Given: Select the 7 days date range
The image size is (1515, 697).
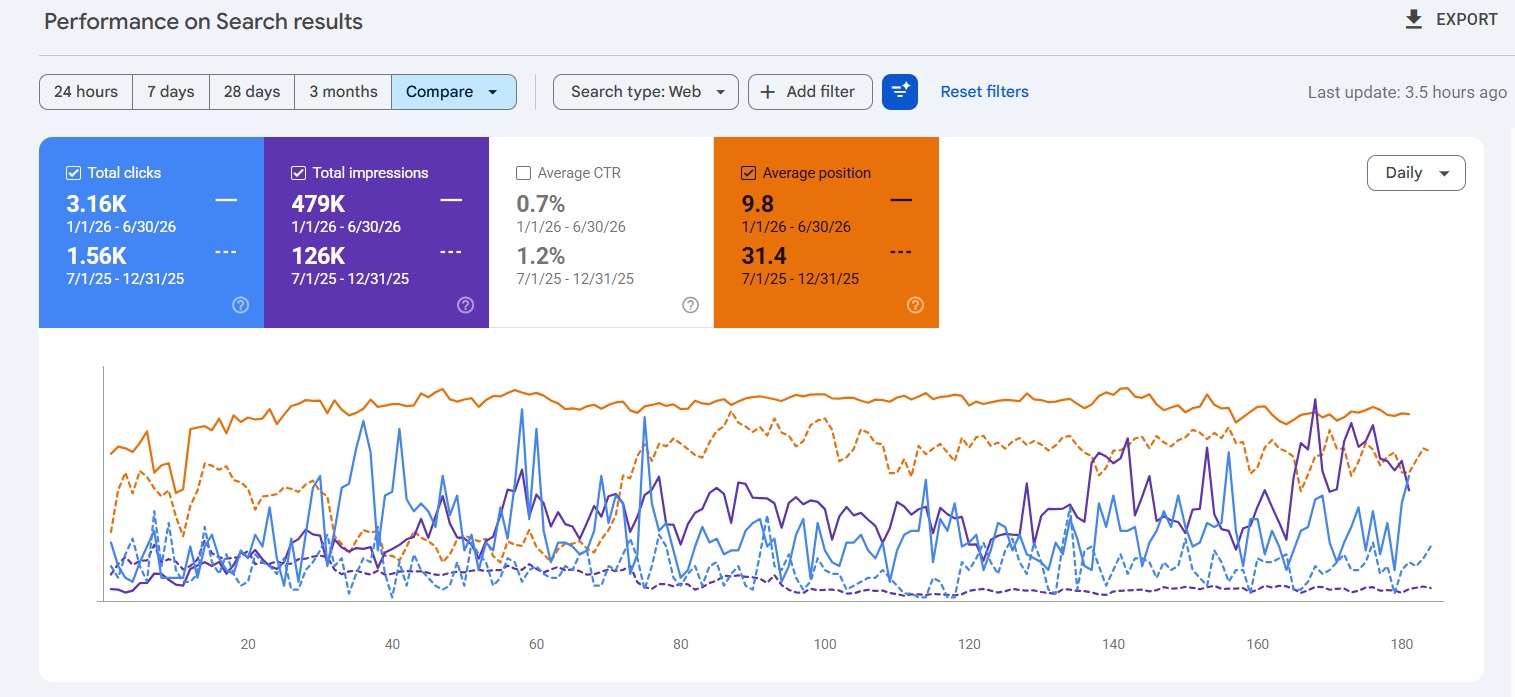Looking at the screenshot, I should pyautogui.click(x=171, y=91).
